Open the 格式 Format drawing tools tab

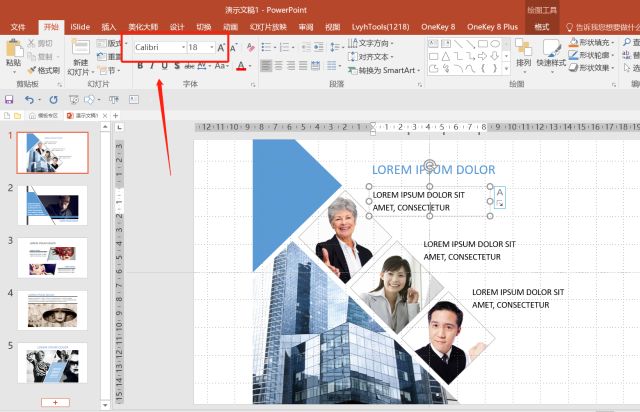[x=542, y=27]
